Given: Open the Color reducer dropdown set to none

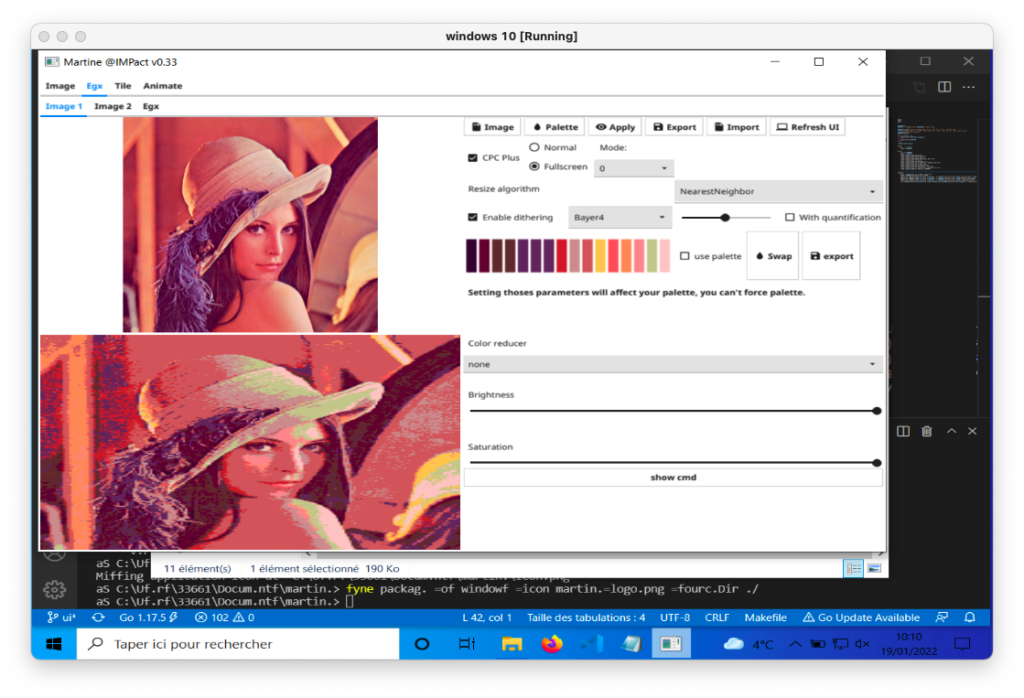Looking at the screenshot, I should coord(672,364).
